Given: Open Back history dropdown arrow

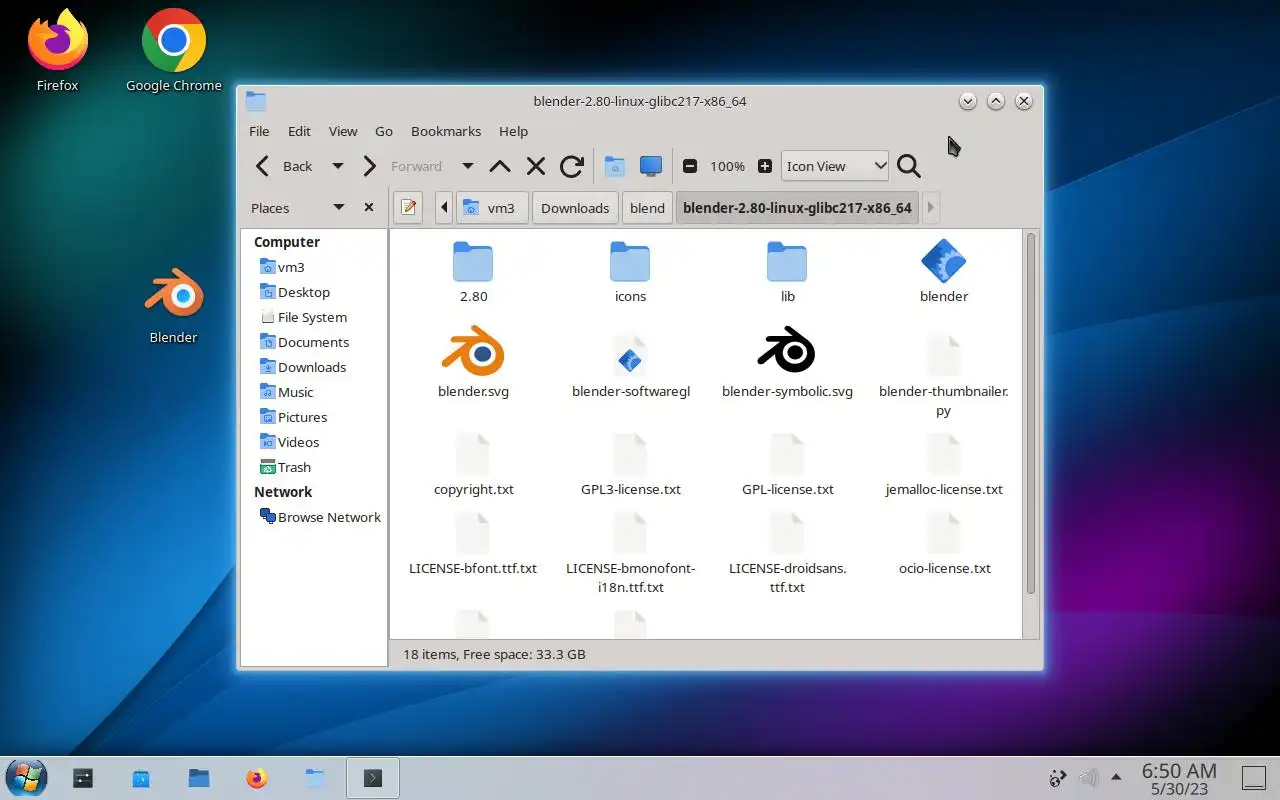Looking at the screenshot, I should point(338,166).
